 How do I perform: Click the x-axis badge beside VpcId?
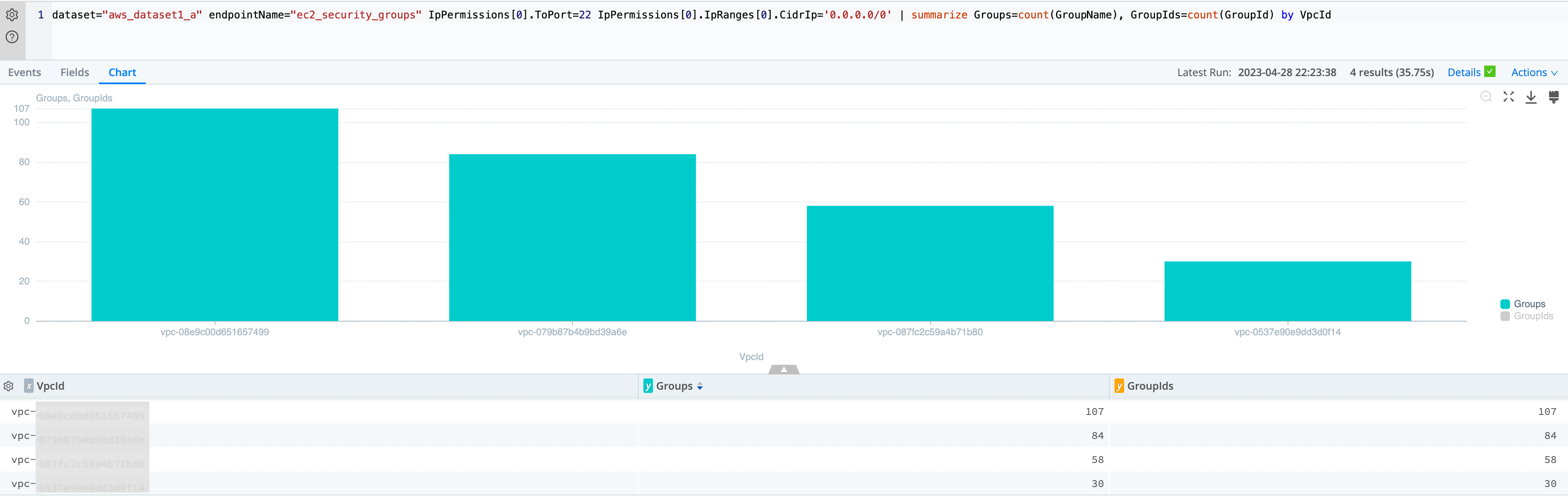[28, 386]
